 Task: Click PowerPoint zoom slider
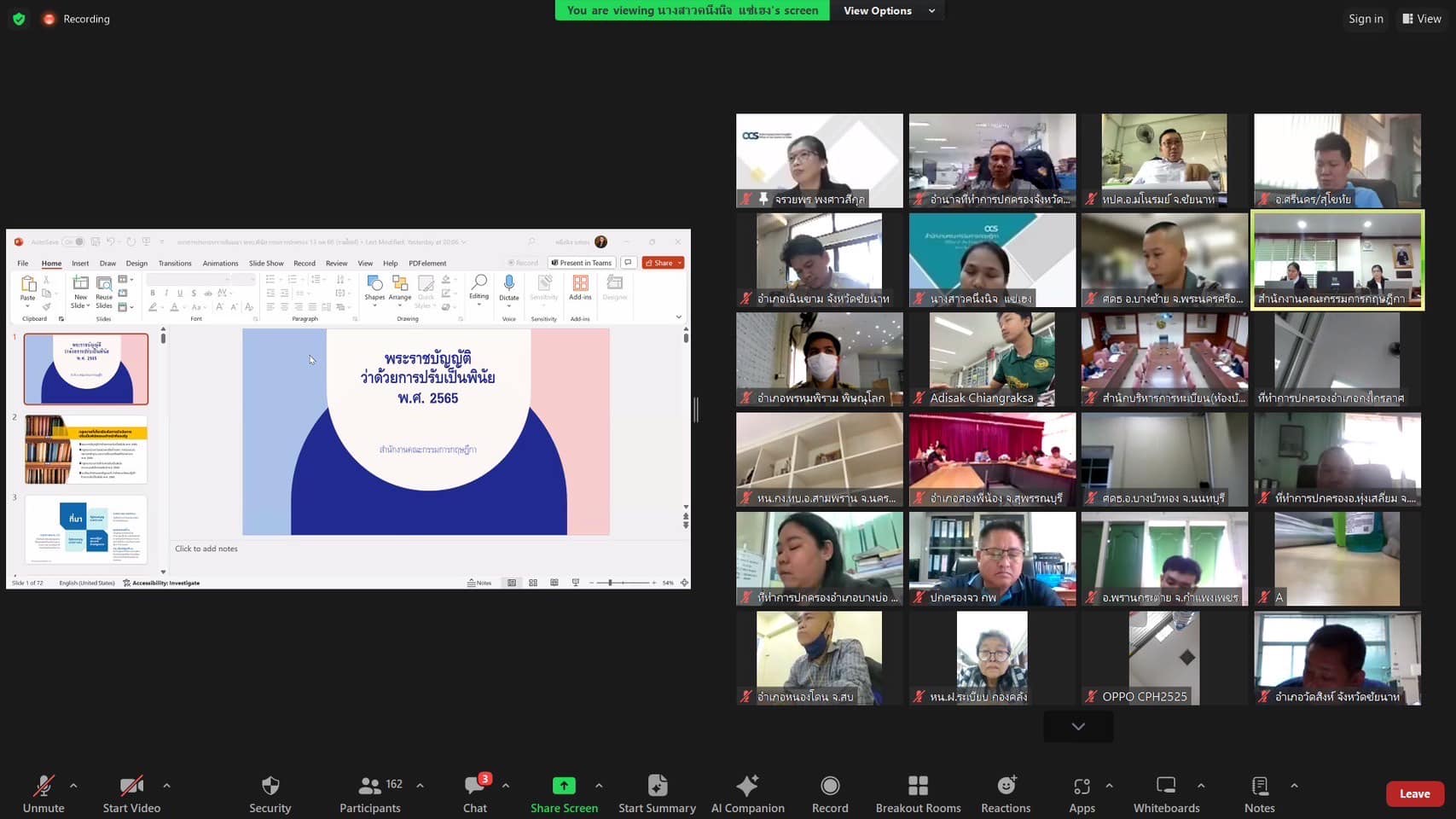click(x=623, y=583)
